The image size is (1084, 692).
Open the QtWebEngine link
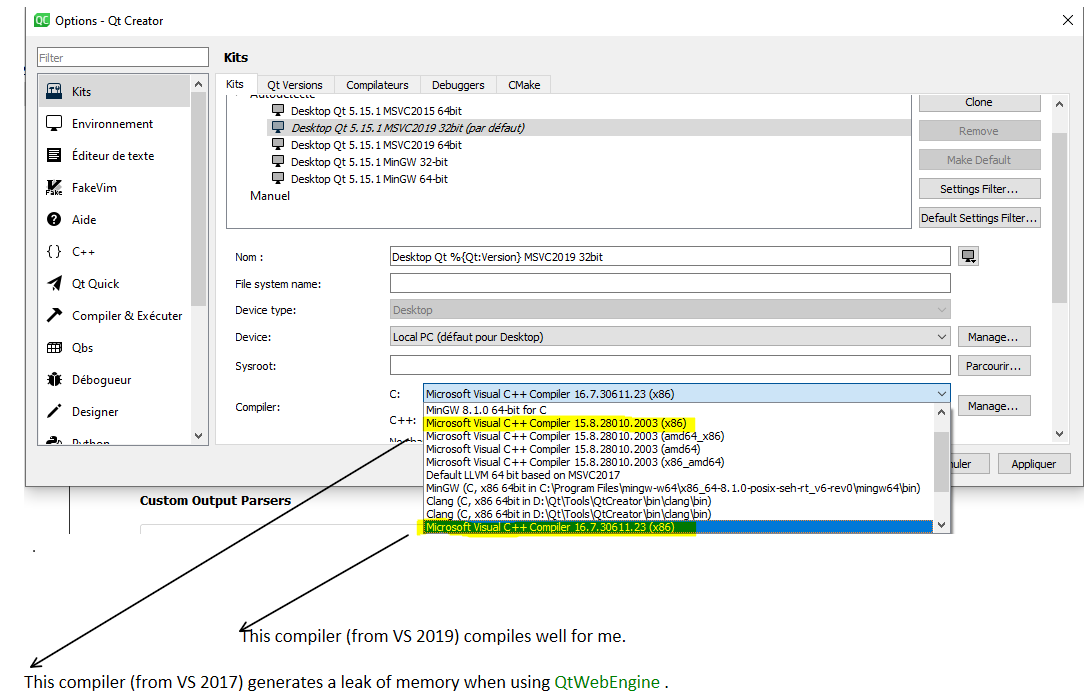(607, 682)
